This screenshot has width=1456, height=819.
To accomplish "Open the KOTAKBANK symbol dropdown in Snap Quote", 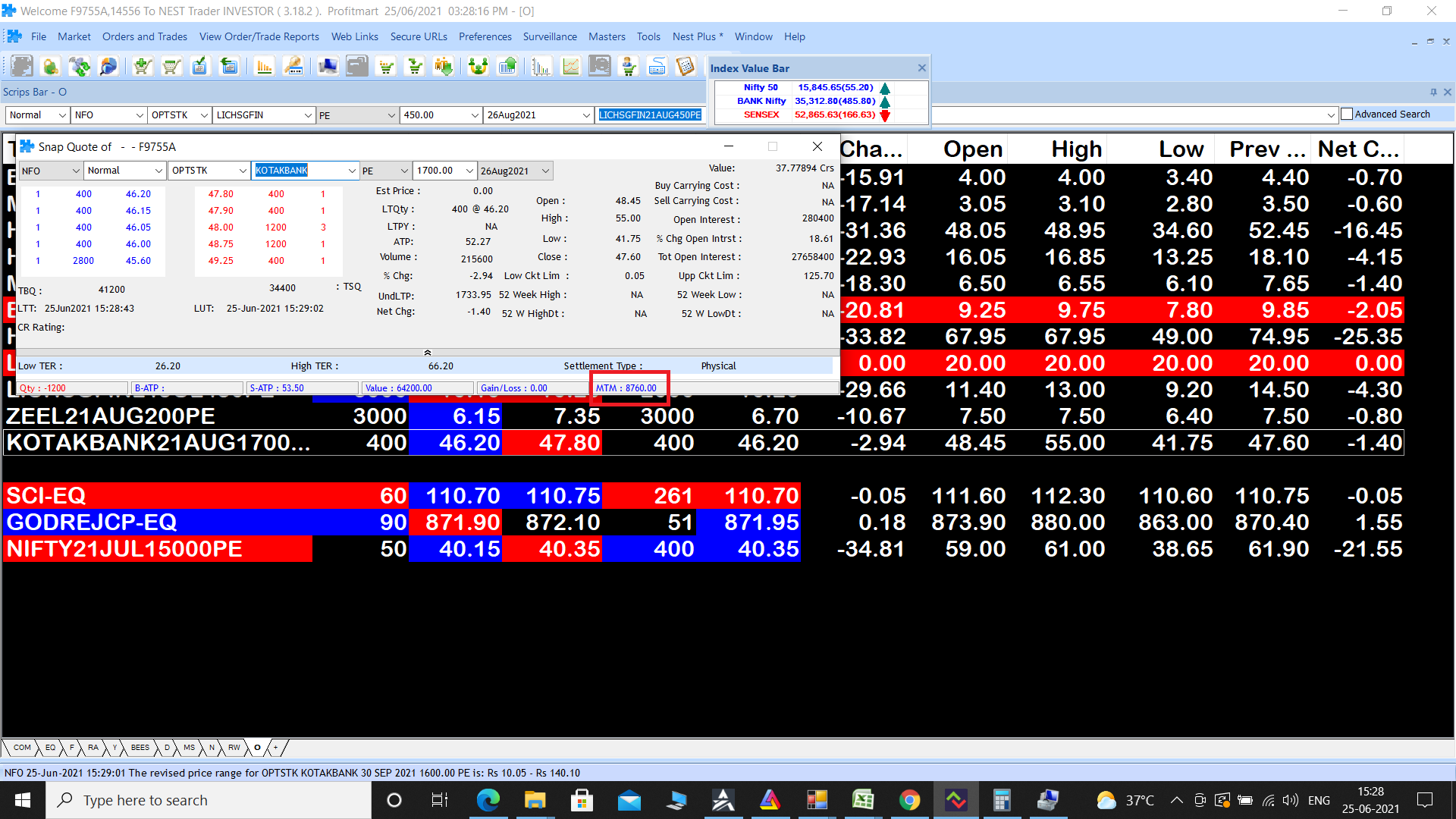I will [352, 171].
